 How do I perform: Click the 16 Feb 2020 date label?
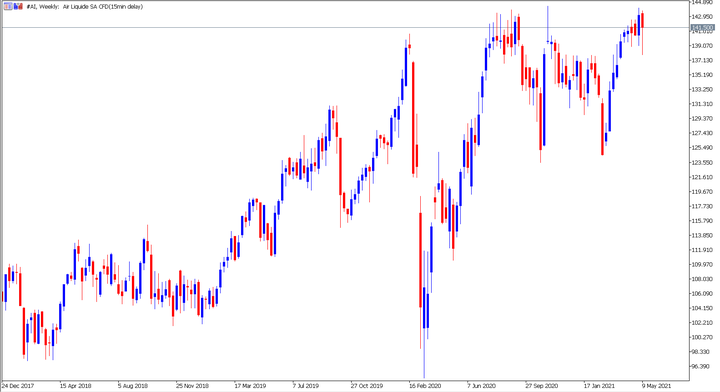pos(425,386)
